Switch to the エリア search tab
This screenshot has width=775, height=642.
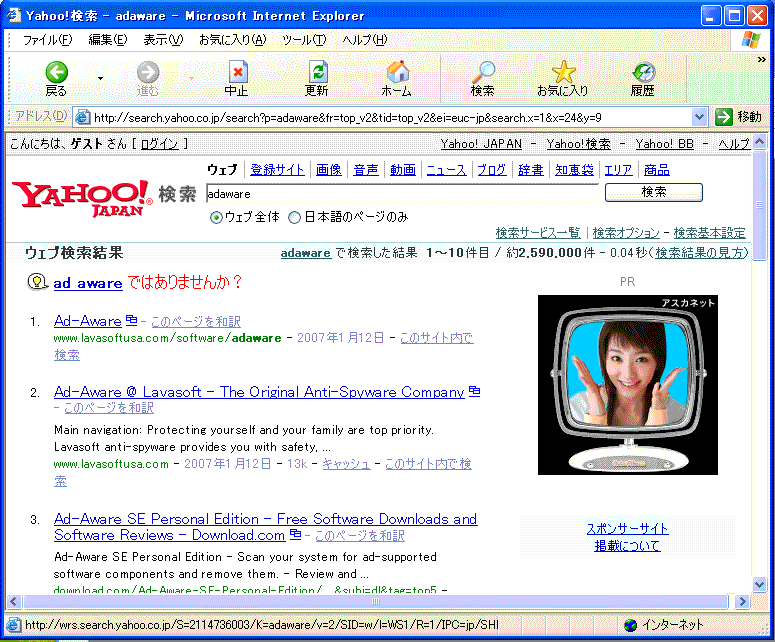(618, 170)
